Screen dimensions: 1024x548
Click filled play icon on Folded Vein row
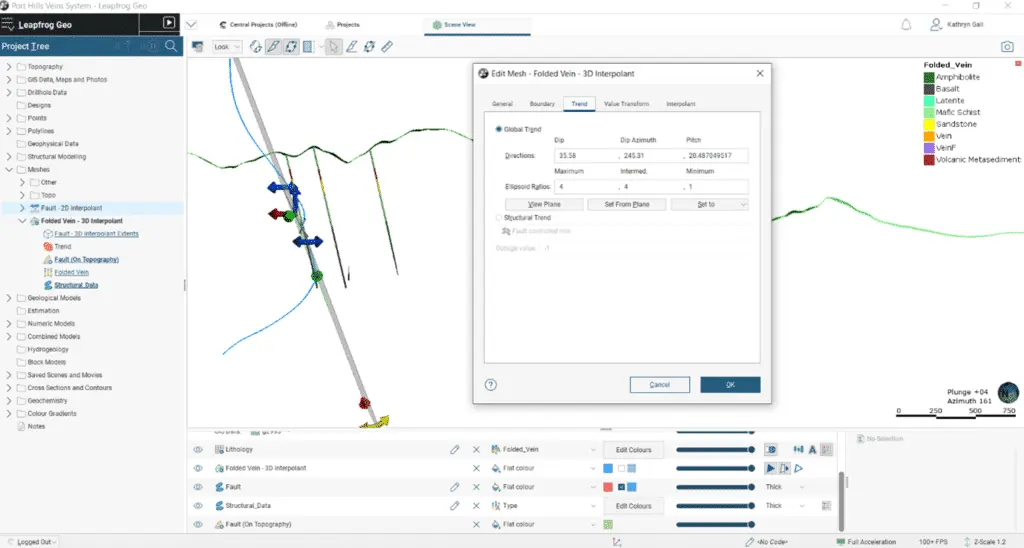click(x=771, y=468)
